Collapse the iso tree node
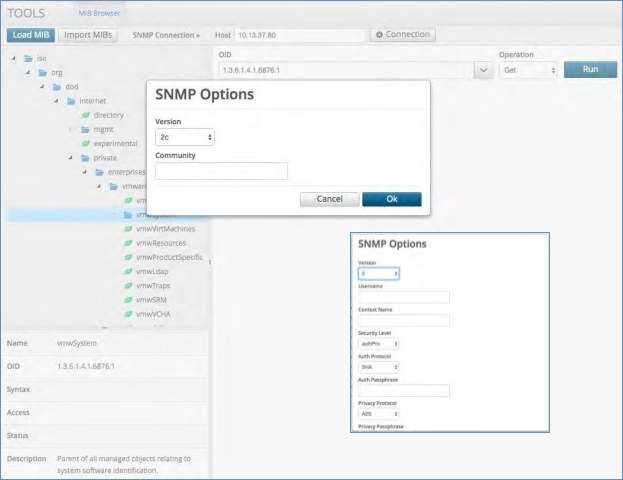 [14, 58]
